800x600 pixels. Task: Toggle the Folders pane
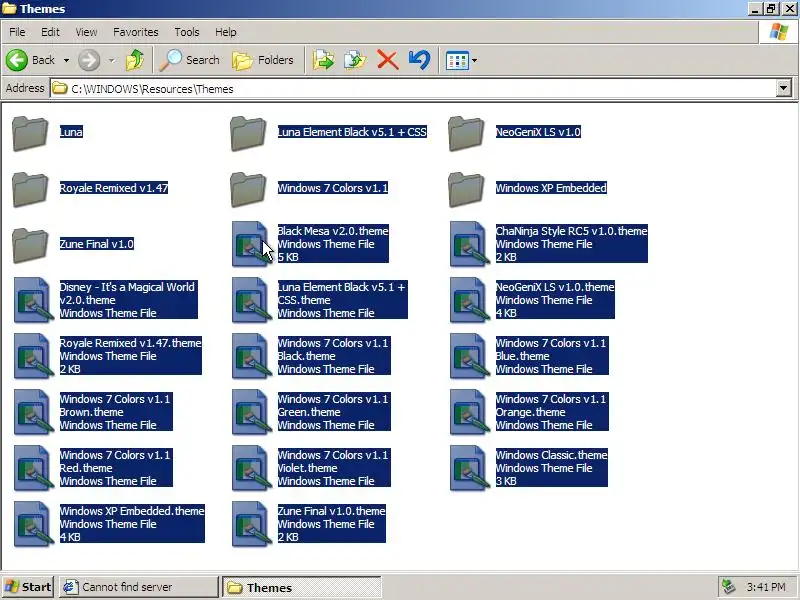pyautogui.click(x=263, y=60)
